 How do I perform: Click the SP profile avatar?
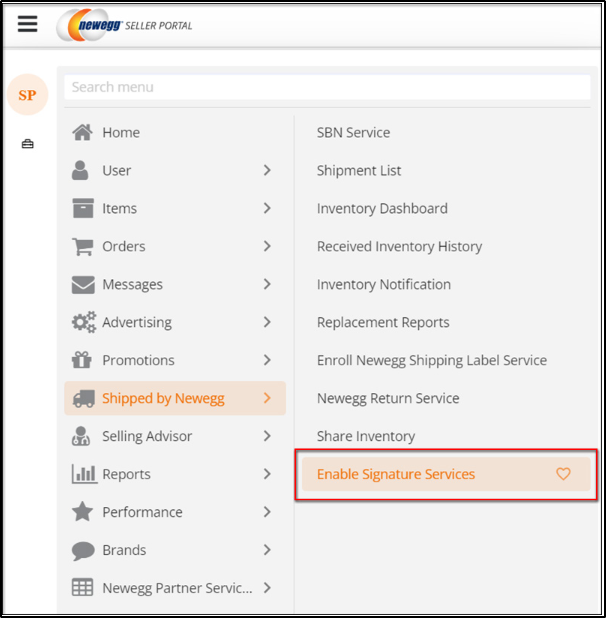coord(28,95)
